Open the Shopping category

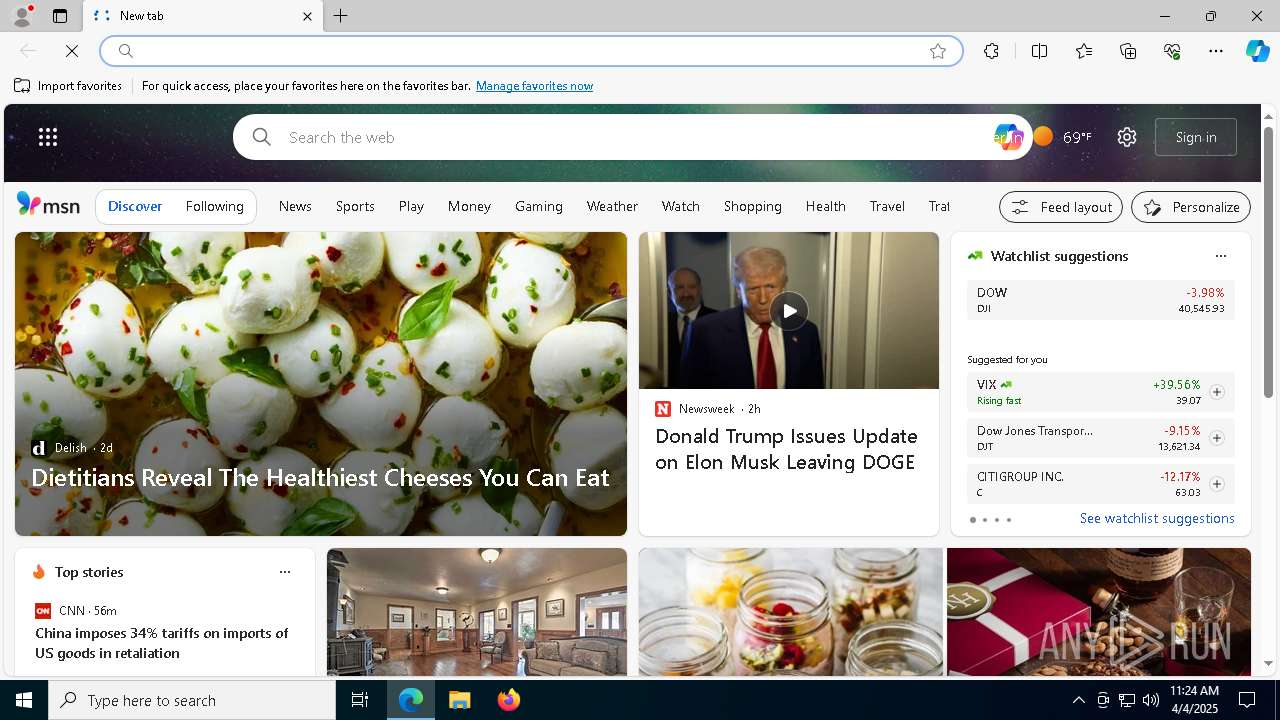[x=753, y=206]
